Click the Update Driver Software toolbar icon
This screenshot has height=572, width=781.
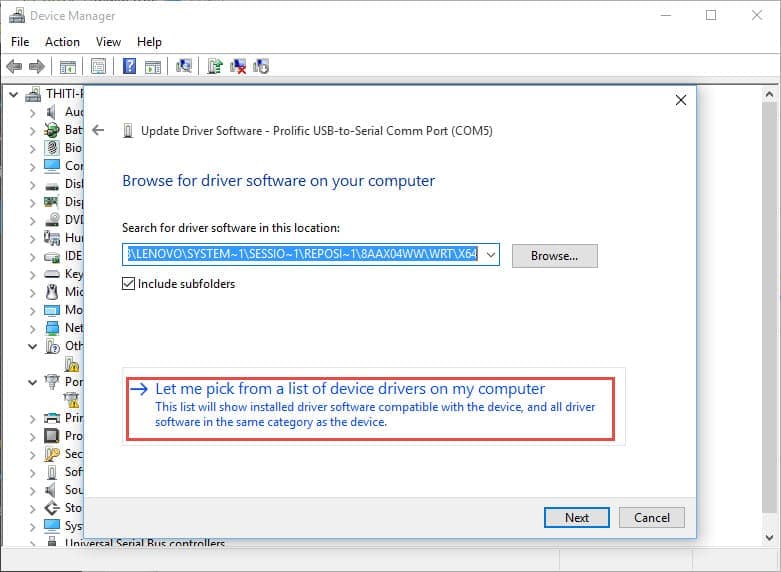click(x=215, y=67)
